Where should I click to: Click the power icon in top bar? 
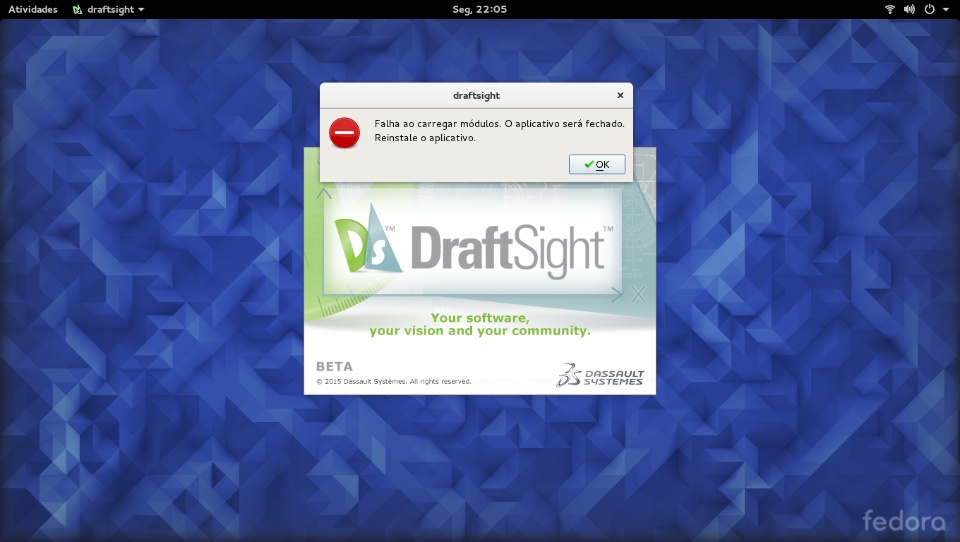[929, 9]
